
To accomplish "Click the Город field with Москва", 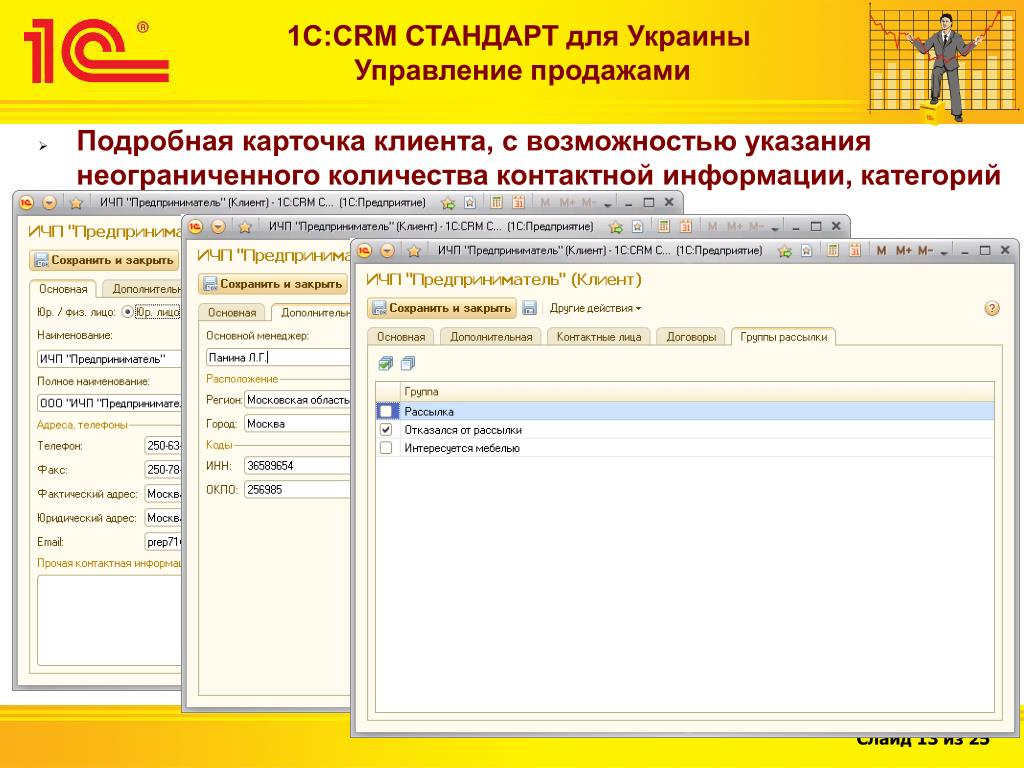I will point(297,424).
